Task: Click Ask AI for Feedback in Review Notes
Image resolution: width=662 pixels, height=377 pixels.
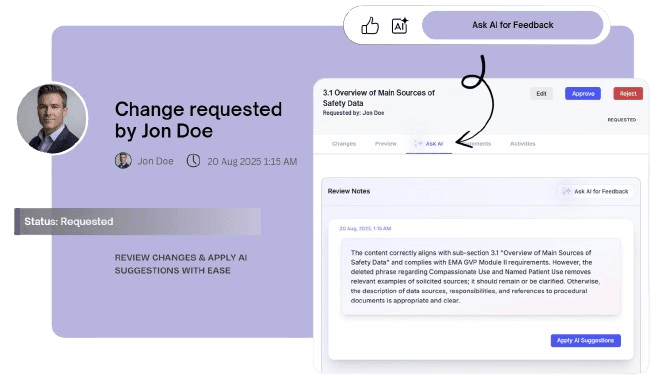Action: click(x=595, y=191)
